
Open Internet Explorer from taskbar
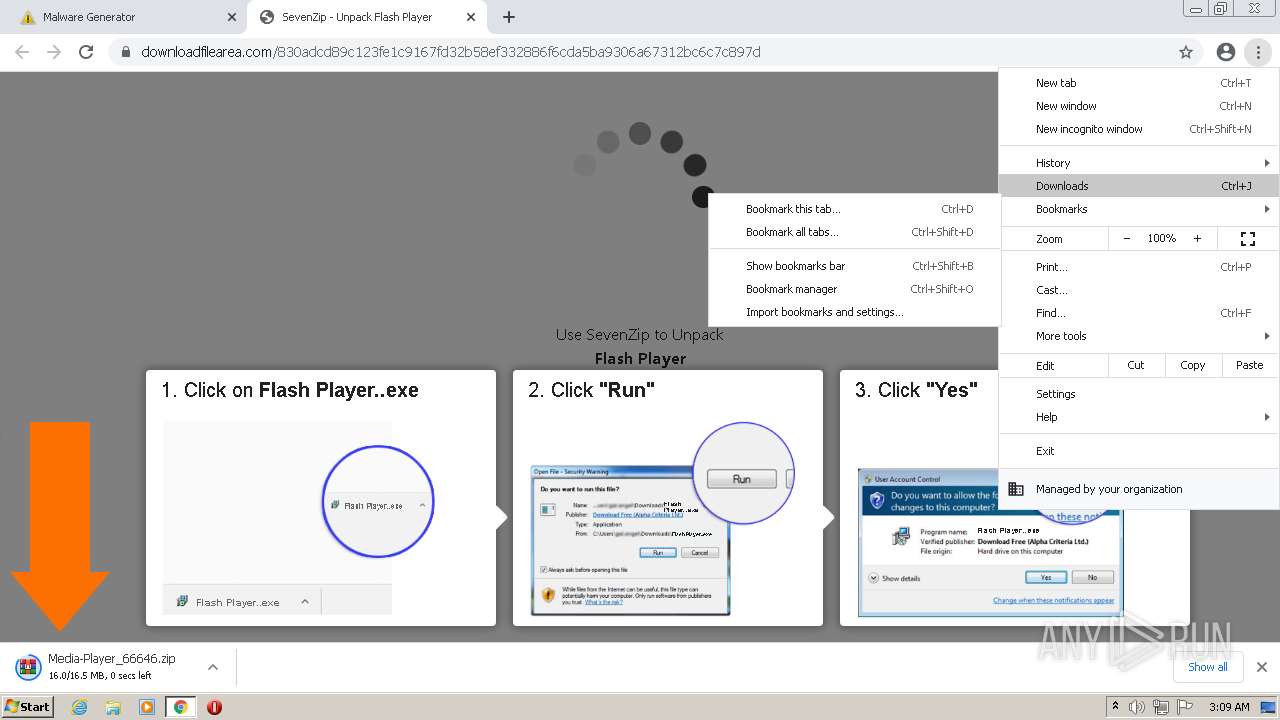click(x=80, y=707)
